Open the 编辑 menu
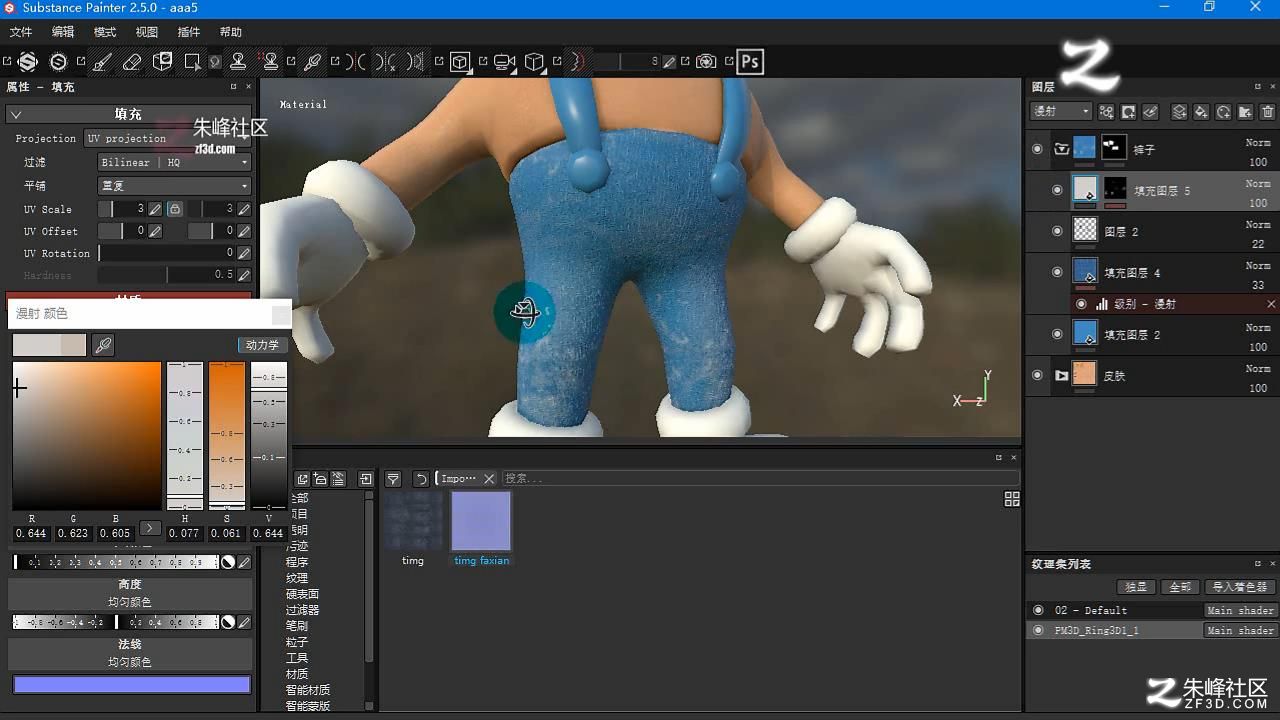1280x720 pixels. pos(63,32)
